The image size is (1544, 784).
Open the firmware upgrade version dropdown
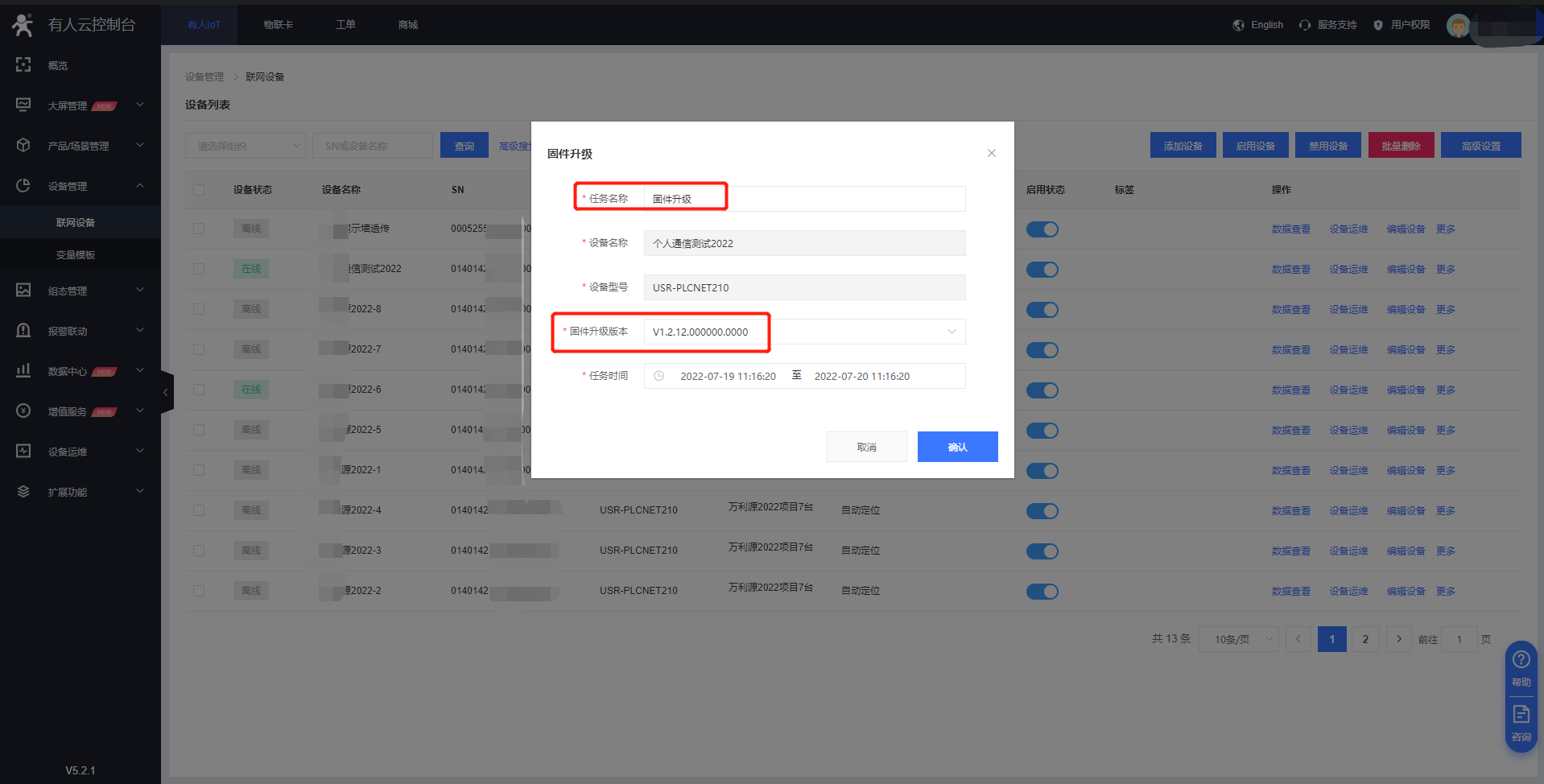(951, 332)
